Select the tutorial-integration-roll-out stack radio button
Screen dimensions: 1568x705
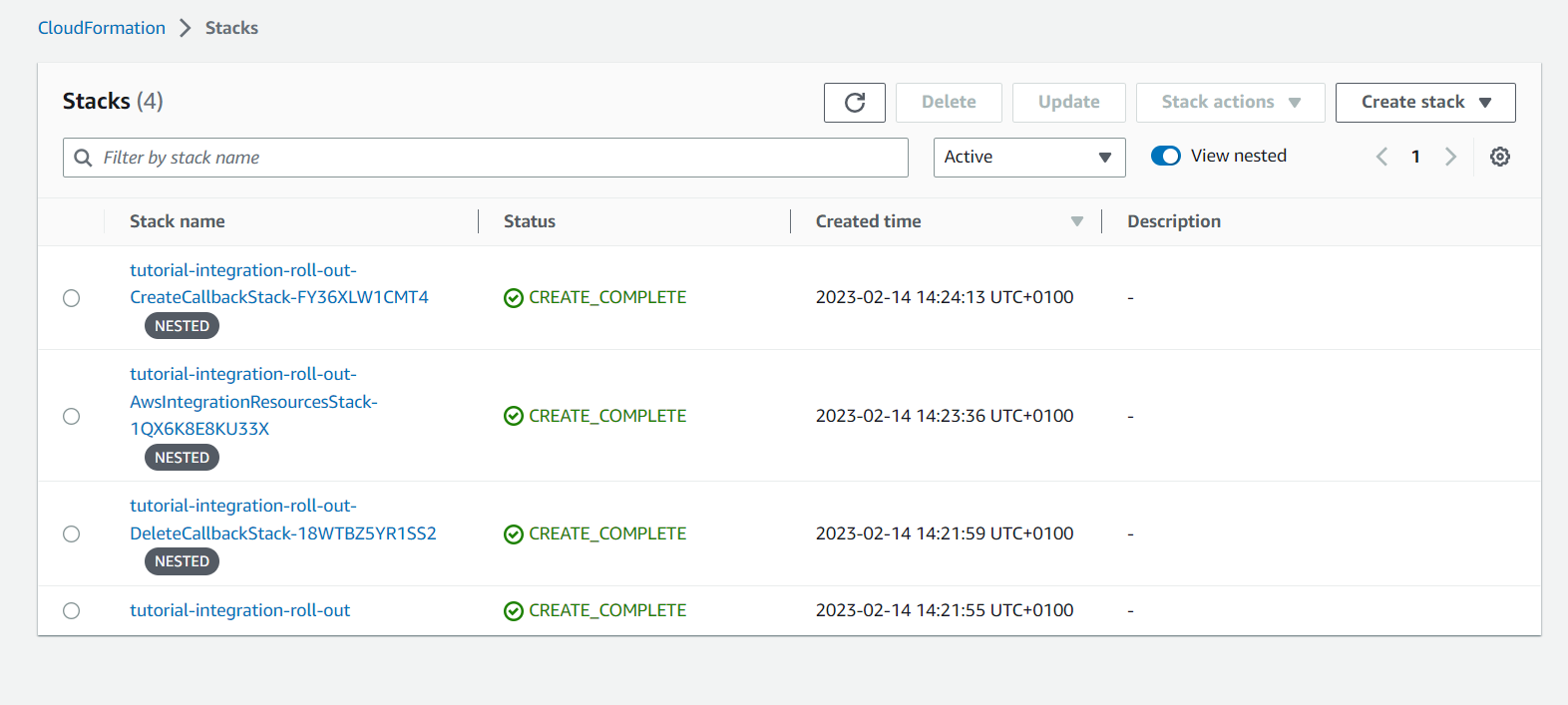point(72,611)
